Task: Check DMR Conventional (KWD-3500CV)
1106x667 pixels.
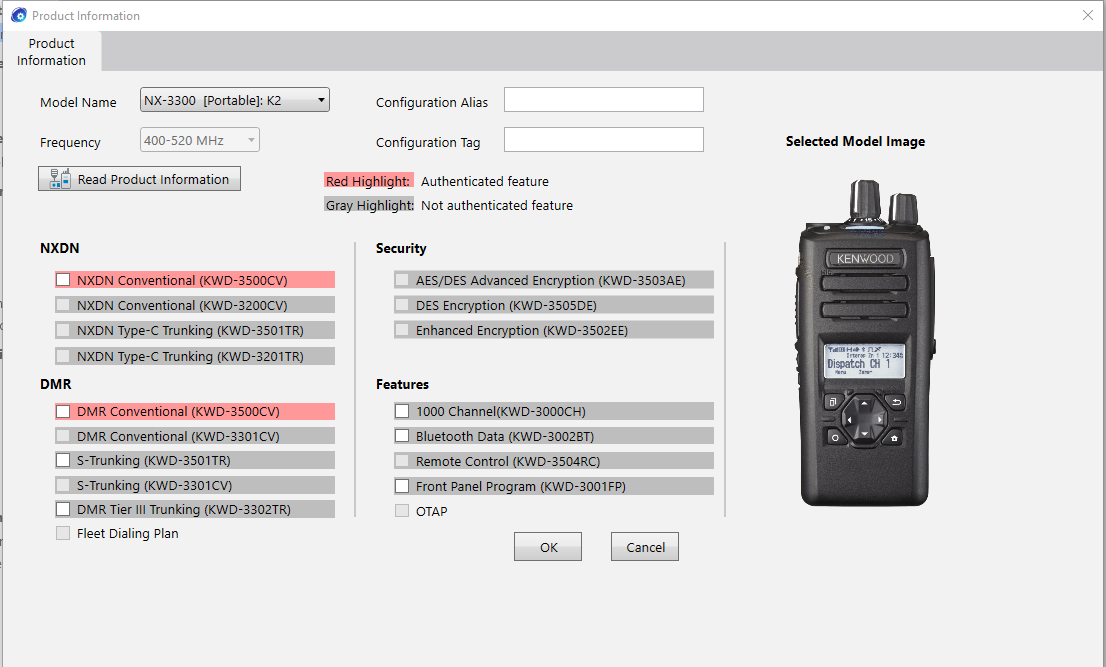Action: pyautogui.click(x=63, y=411)
